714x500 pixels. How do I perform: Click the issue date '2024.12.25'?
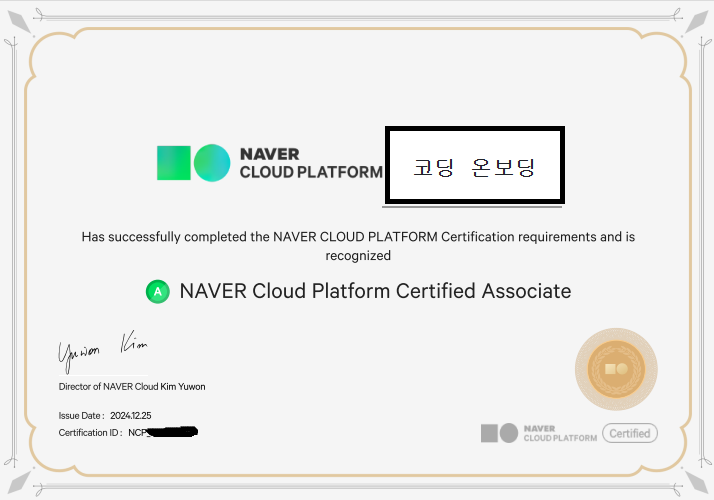[131, 415]
